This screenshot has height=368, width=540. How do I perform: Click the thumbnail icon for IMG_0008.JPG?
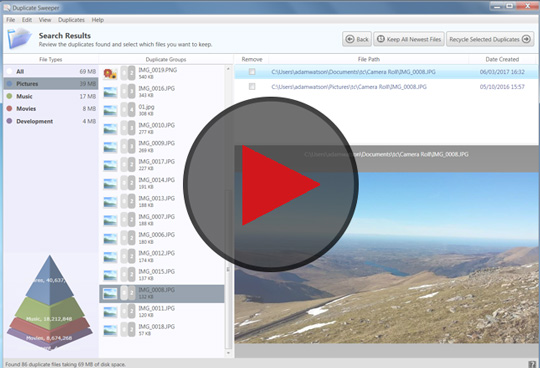[x=110, y=293]
